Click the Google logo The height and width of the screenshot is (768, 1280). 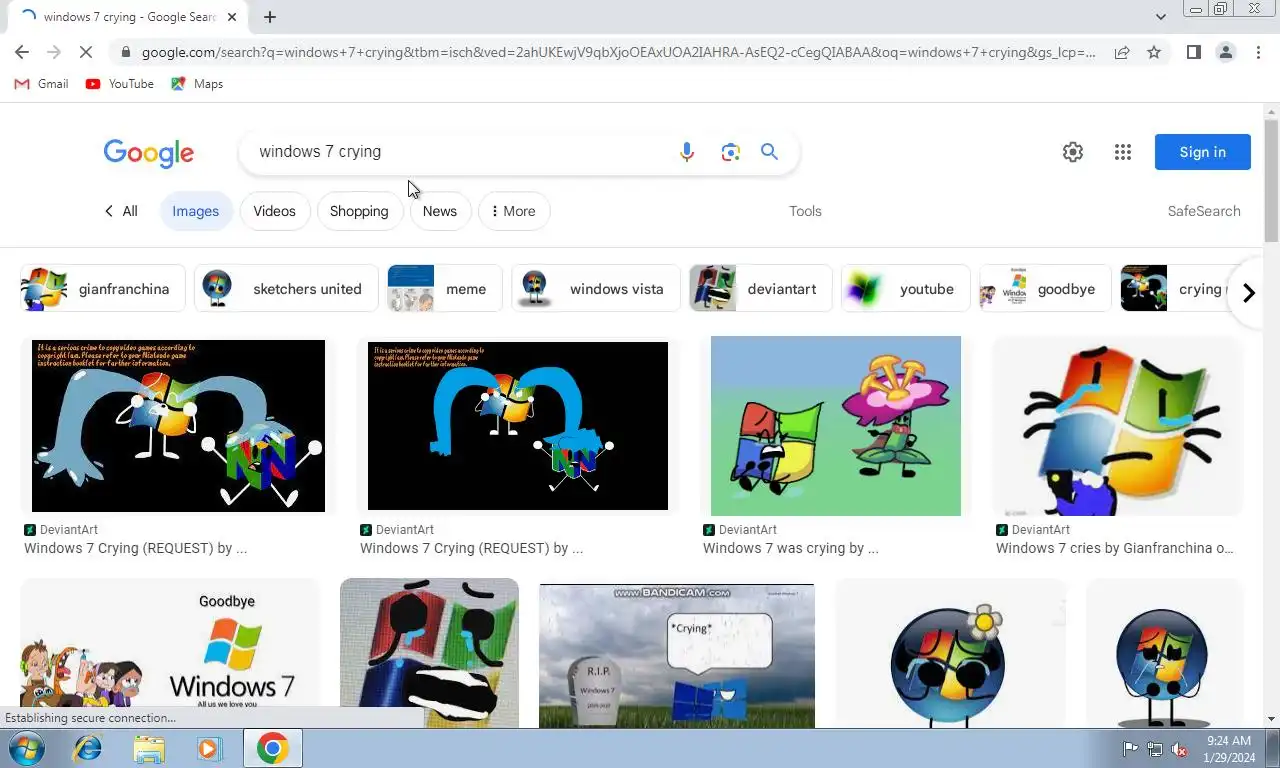click(149, 153)
